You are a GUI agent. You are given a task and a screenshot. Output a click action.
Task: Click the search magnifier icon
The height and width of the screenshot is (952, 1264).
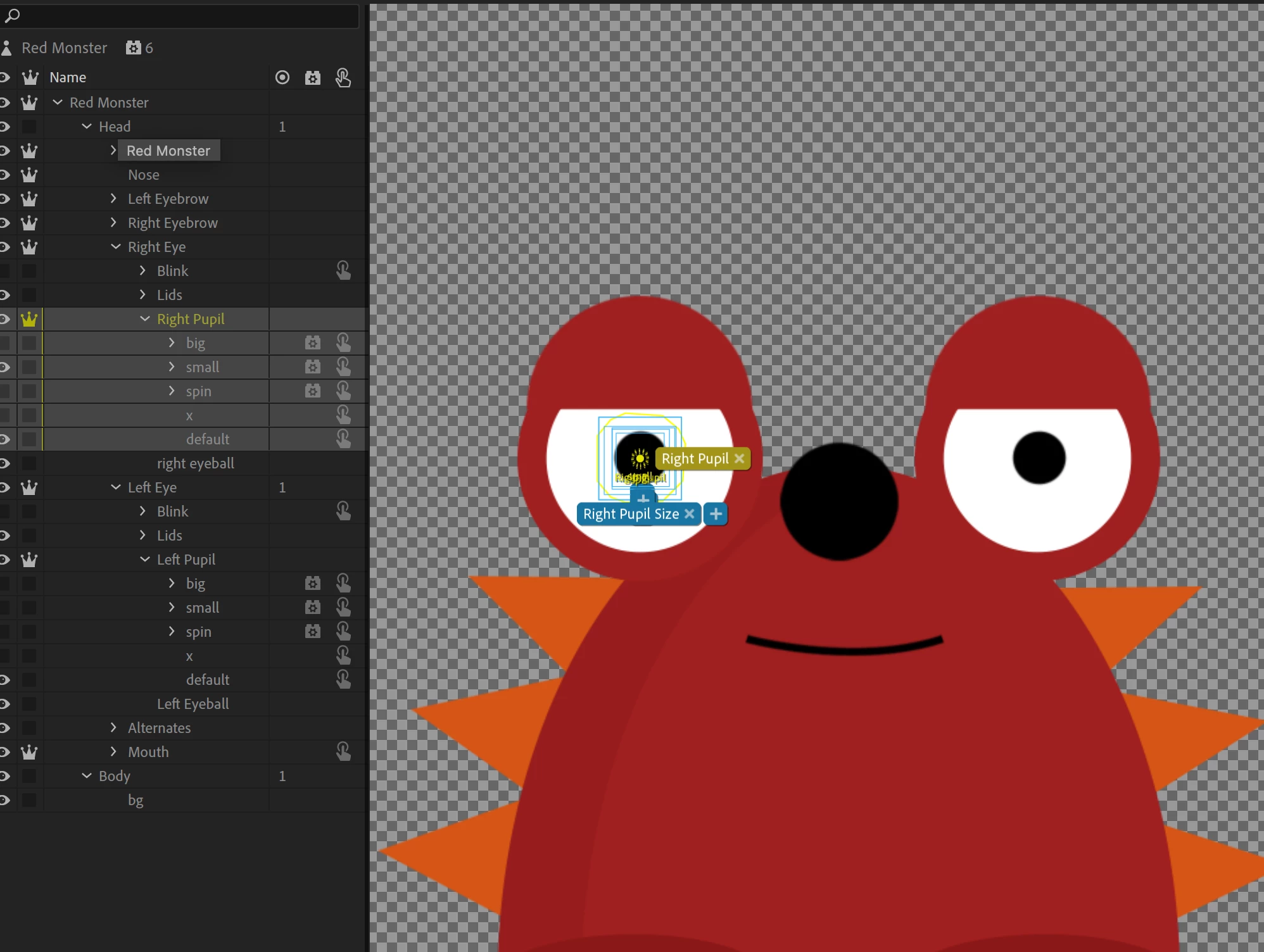[12, 15]
